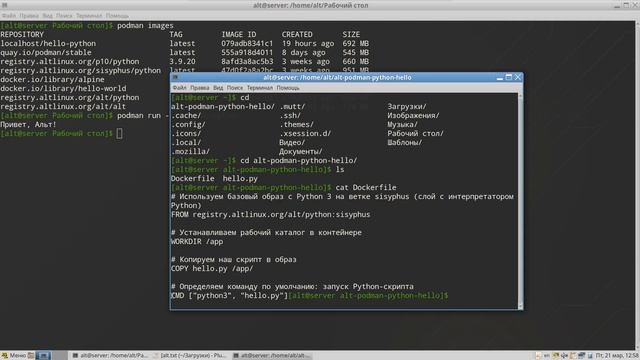The image size is (640, 360).
Task: Click docker.io/library/alpine repository text
Action: (52, 79)
